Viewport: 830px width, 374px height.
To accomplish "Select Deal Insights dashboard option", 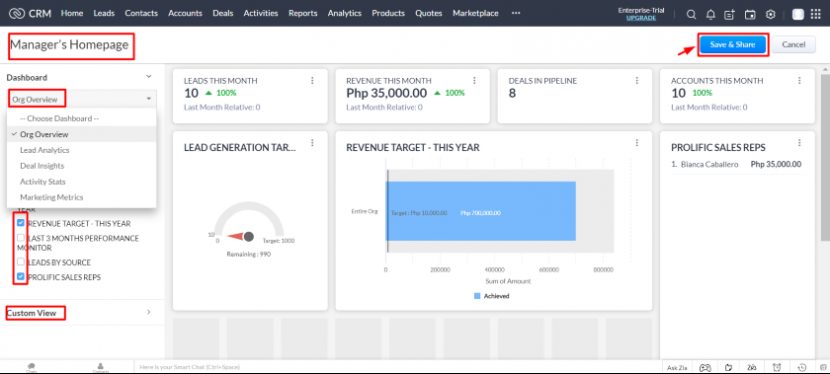I will coord(82,166).
